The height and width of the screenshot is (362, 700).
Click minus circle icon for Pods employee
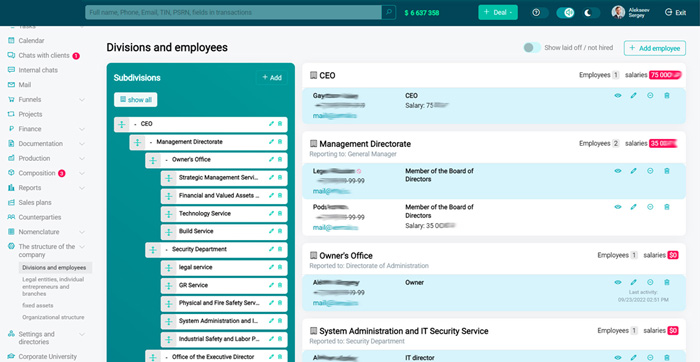point(650,207)
